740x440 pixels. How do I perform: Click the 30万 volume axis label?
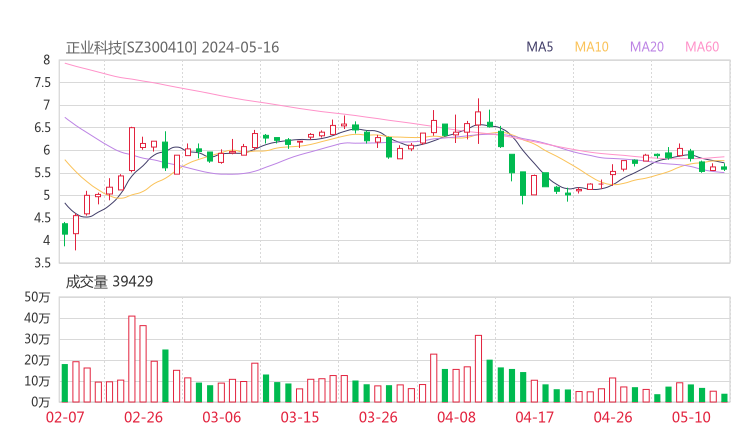click(37, 339)
